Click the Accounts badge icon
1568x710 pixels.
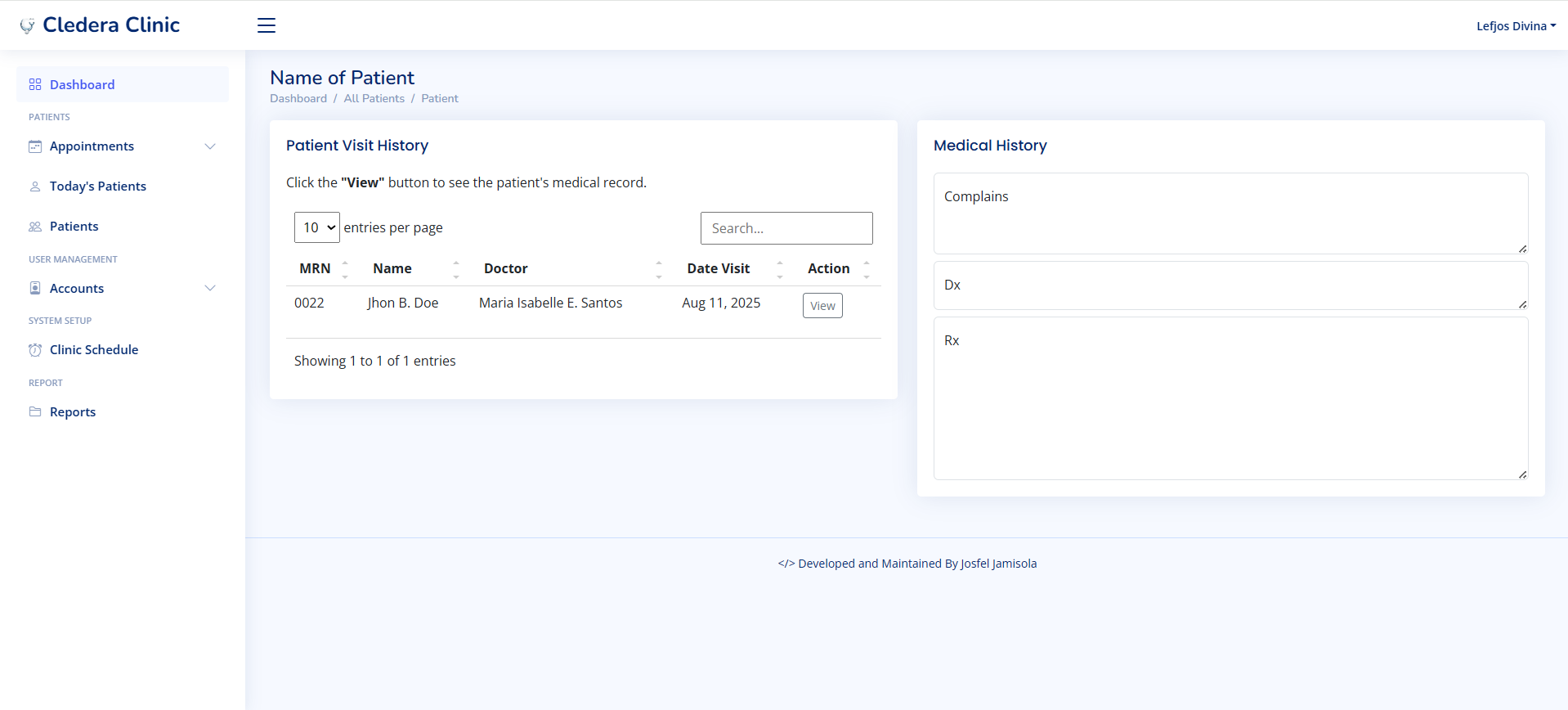click(x=35, y=288)
